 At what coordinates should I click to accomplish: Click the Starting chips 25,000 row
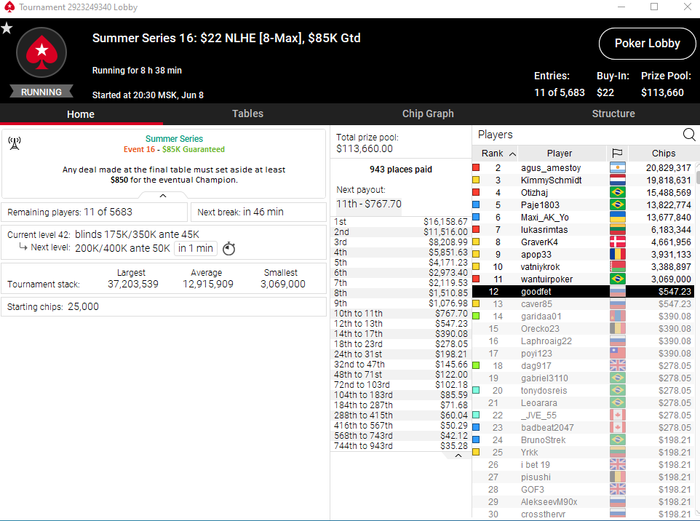(x=163, y=307)
